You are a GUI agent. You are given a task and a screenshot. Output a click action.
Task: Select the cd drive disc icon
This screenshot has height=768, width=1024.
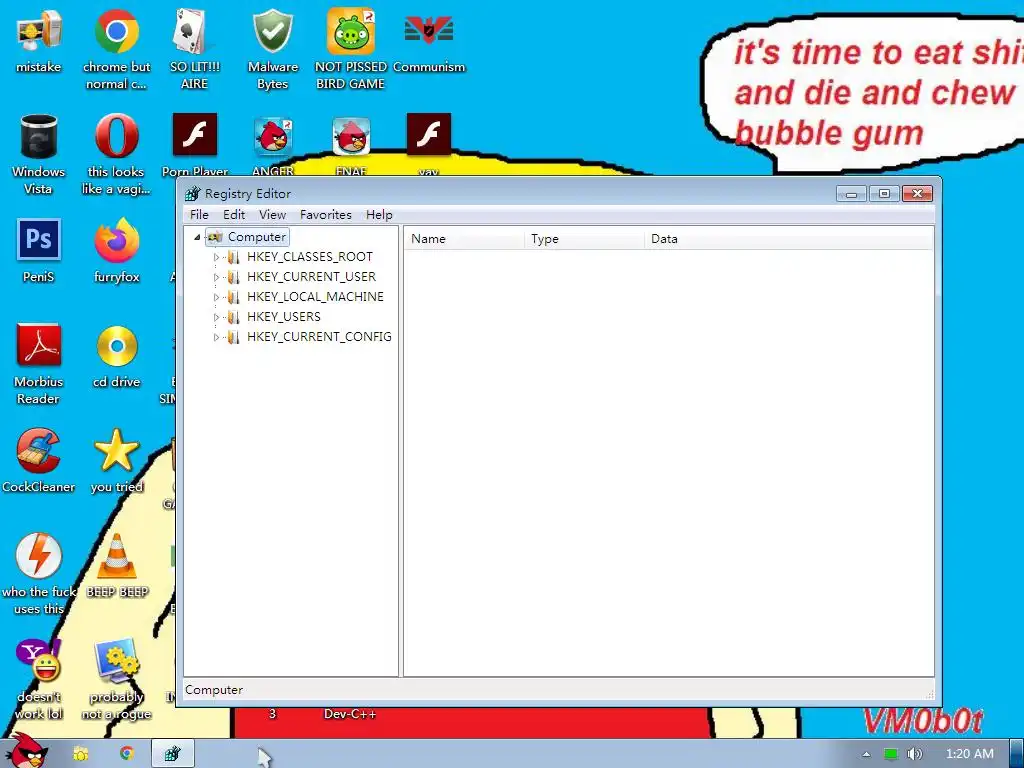click(x=116, y=356)
